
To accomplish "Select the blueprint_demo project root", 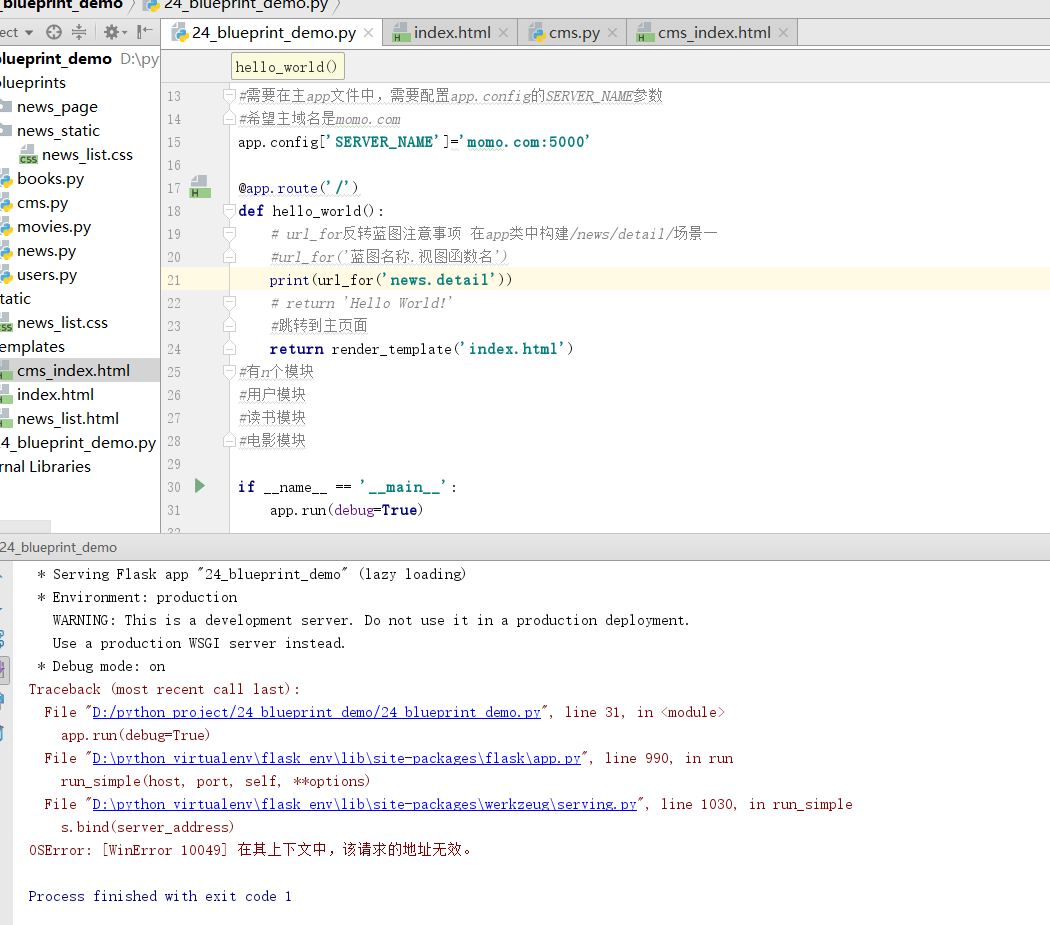I will pos(56,59).
